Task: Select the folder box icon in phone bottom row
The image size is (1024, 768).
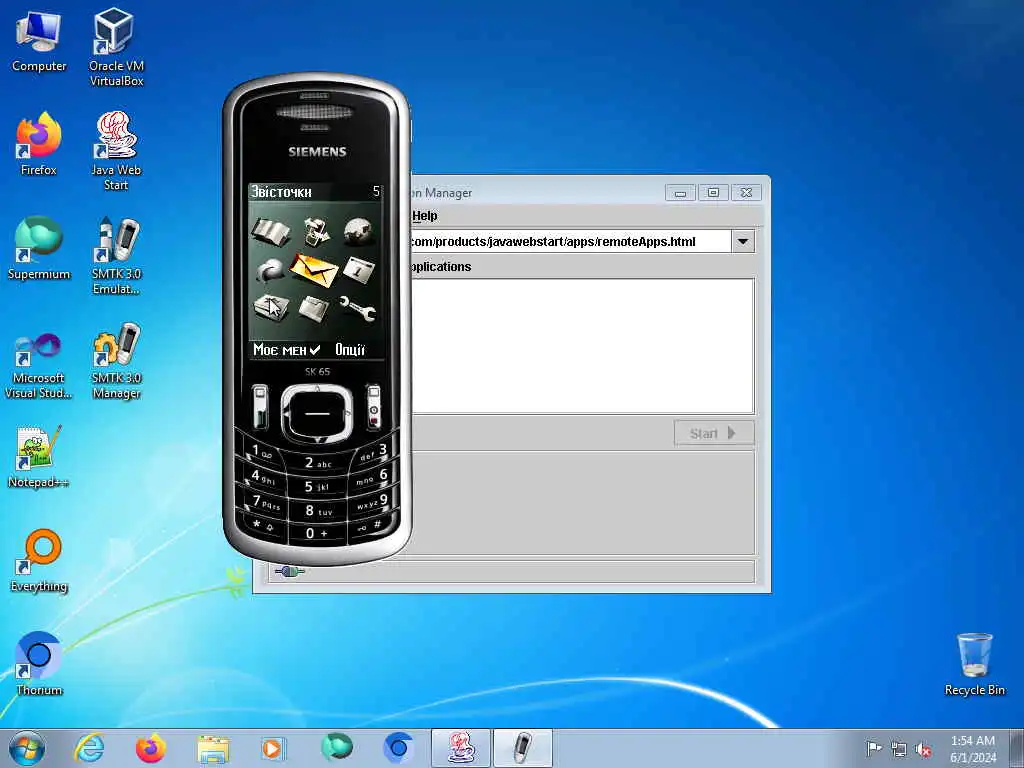Action: click(314, 308)
